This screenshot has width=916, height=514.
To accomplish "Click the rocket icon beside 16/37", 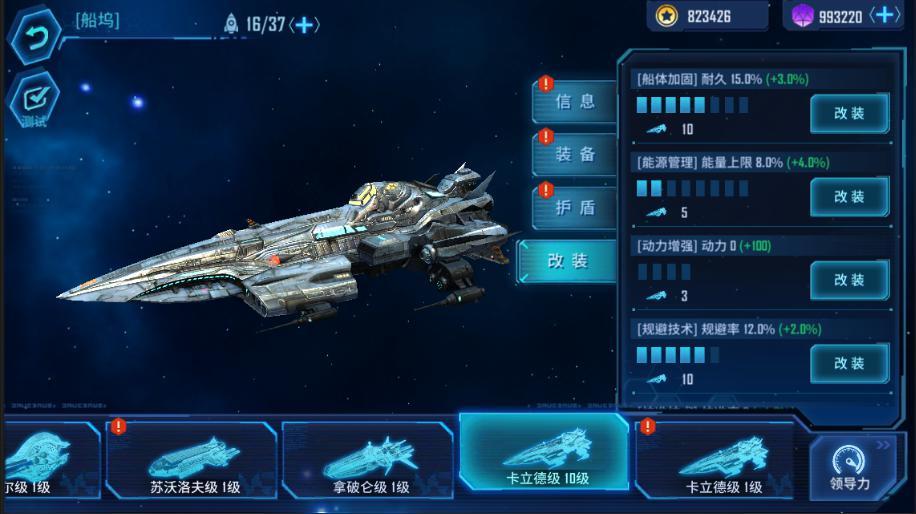I will coord(231,24).
